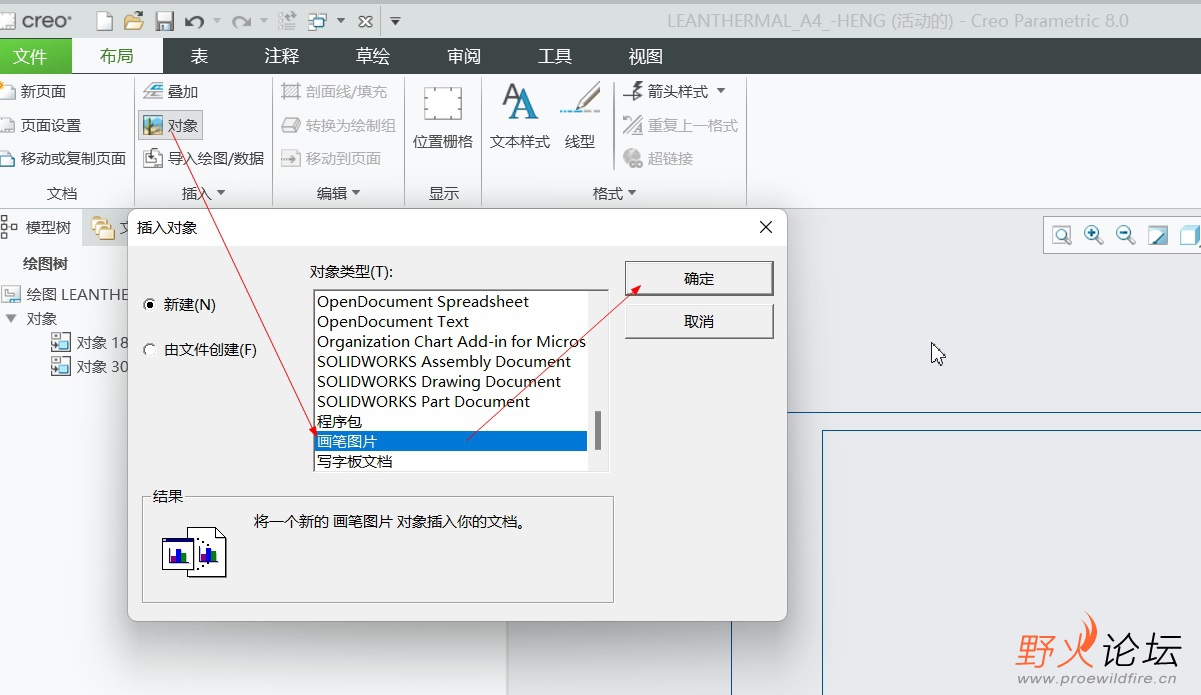Click Convert to Draft Group (转换为绘制组)

tap(338, 125)
